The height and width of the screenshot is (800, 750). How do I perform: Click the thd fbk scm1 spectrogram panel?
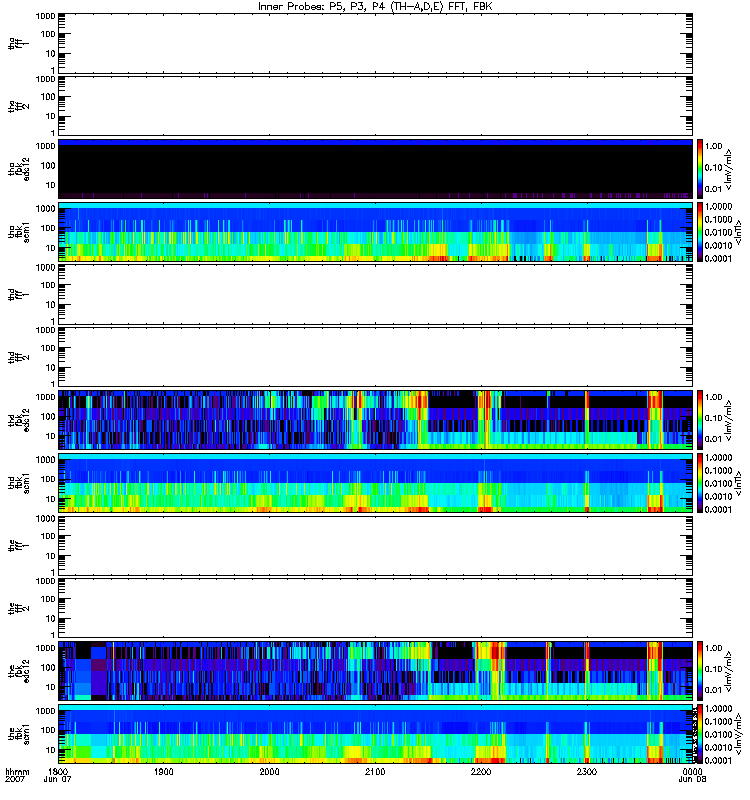click(x=375, y=483)
